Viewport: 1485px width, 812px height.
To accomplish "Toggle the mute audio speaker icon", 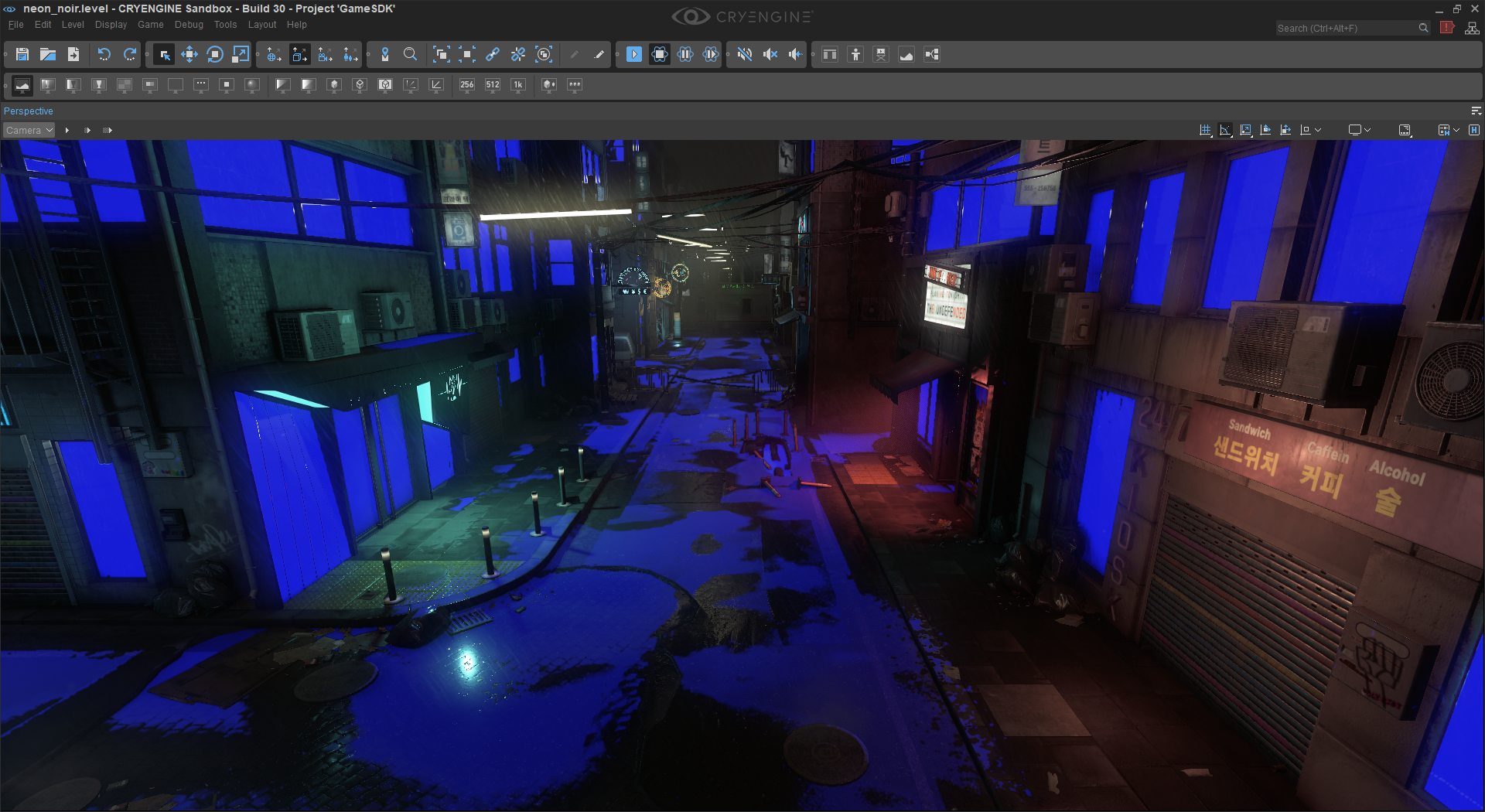I will [x=744, y=54].
